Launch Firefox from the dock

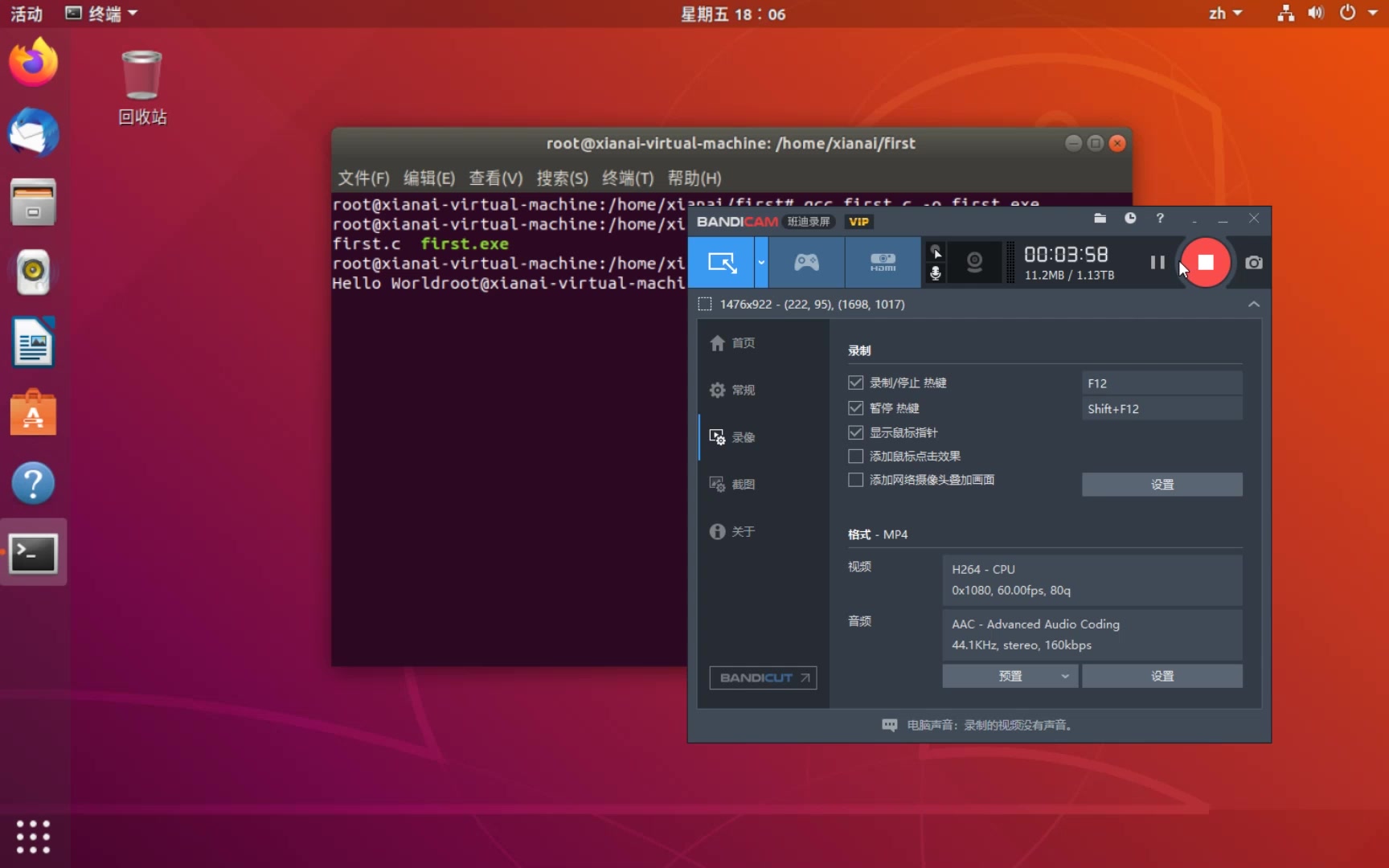pos(33,62)
